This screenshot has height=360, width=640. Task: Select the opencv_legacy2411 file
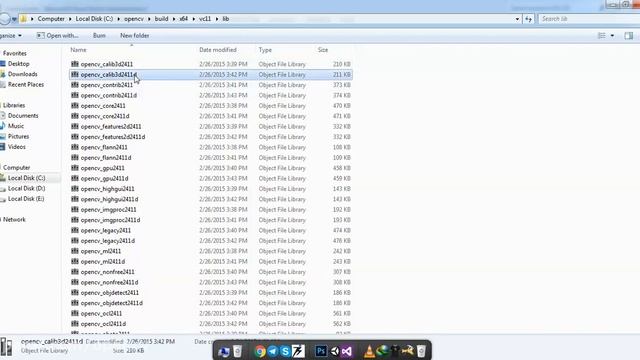pyautogui.click(x=106, y=230)
